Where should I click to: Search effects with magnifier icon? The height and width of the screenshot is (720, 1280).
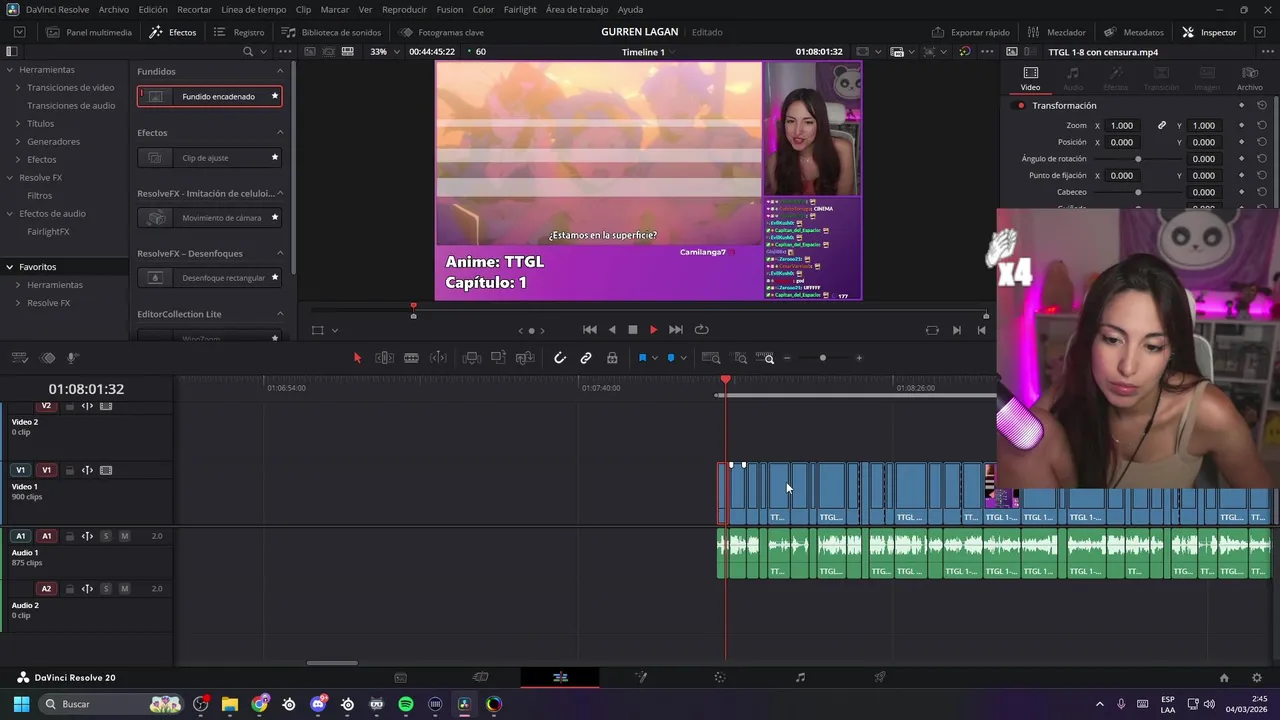point(248,52)
